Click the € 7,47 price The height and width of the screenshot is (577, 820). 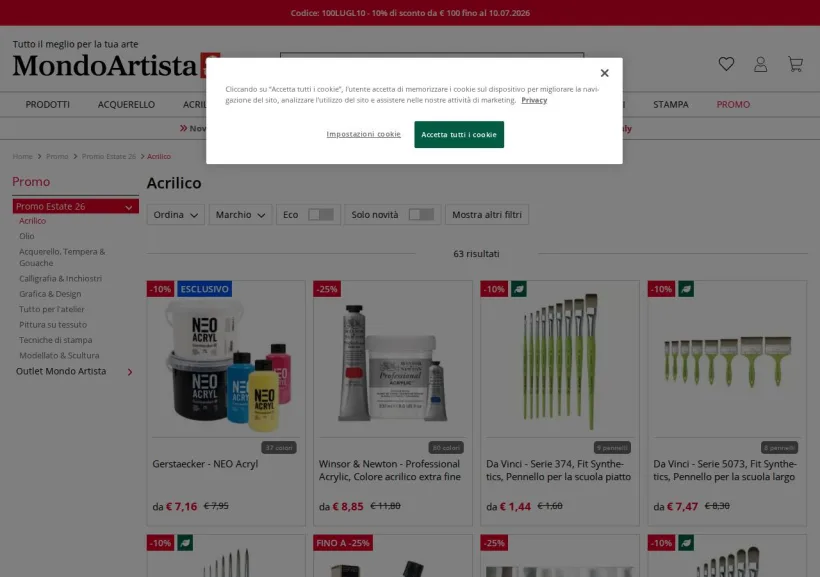(682, 506)
